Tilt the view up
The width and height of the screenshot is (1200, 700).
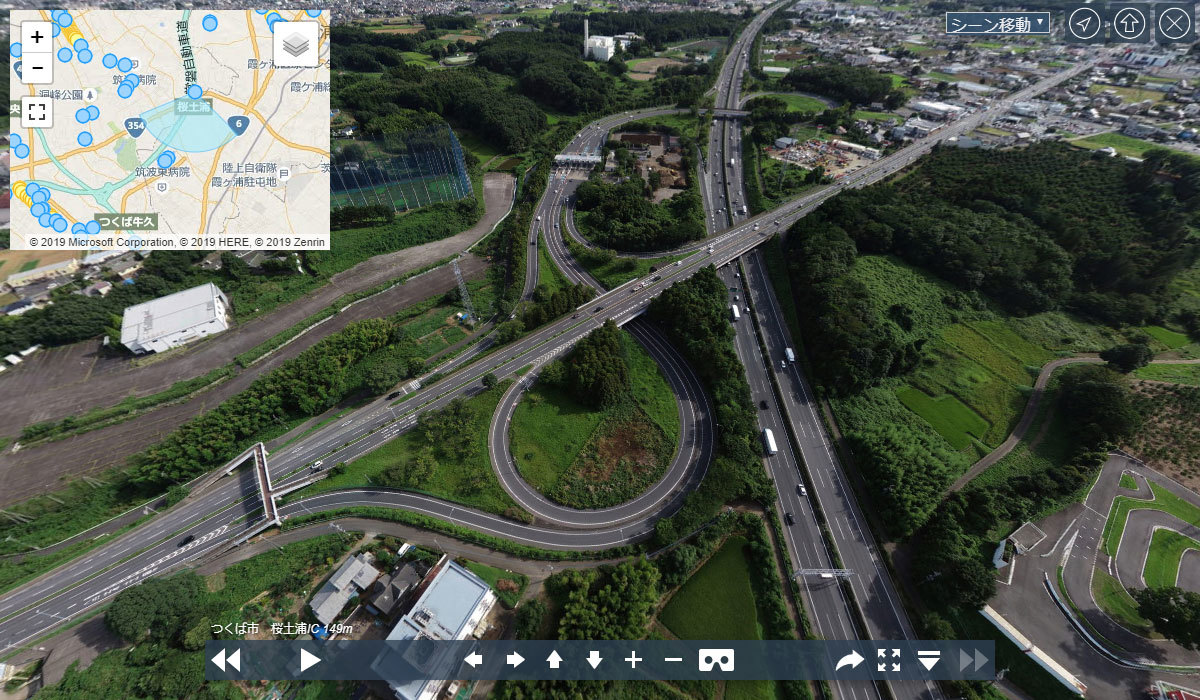[x=554, y=660]
